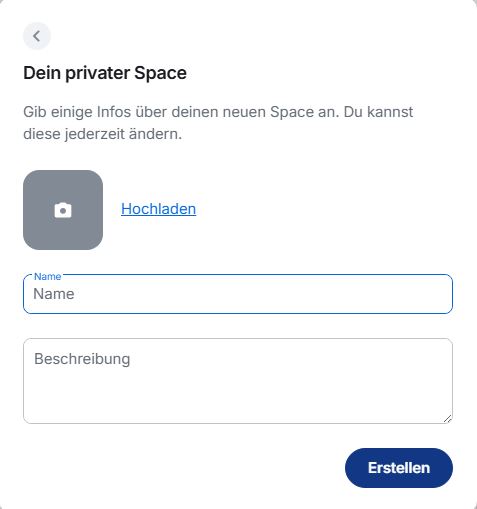The height and width of the screenshot is (509, 477).
Task: Open the Hochladen upload link
Action: [158, 209]
